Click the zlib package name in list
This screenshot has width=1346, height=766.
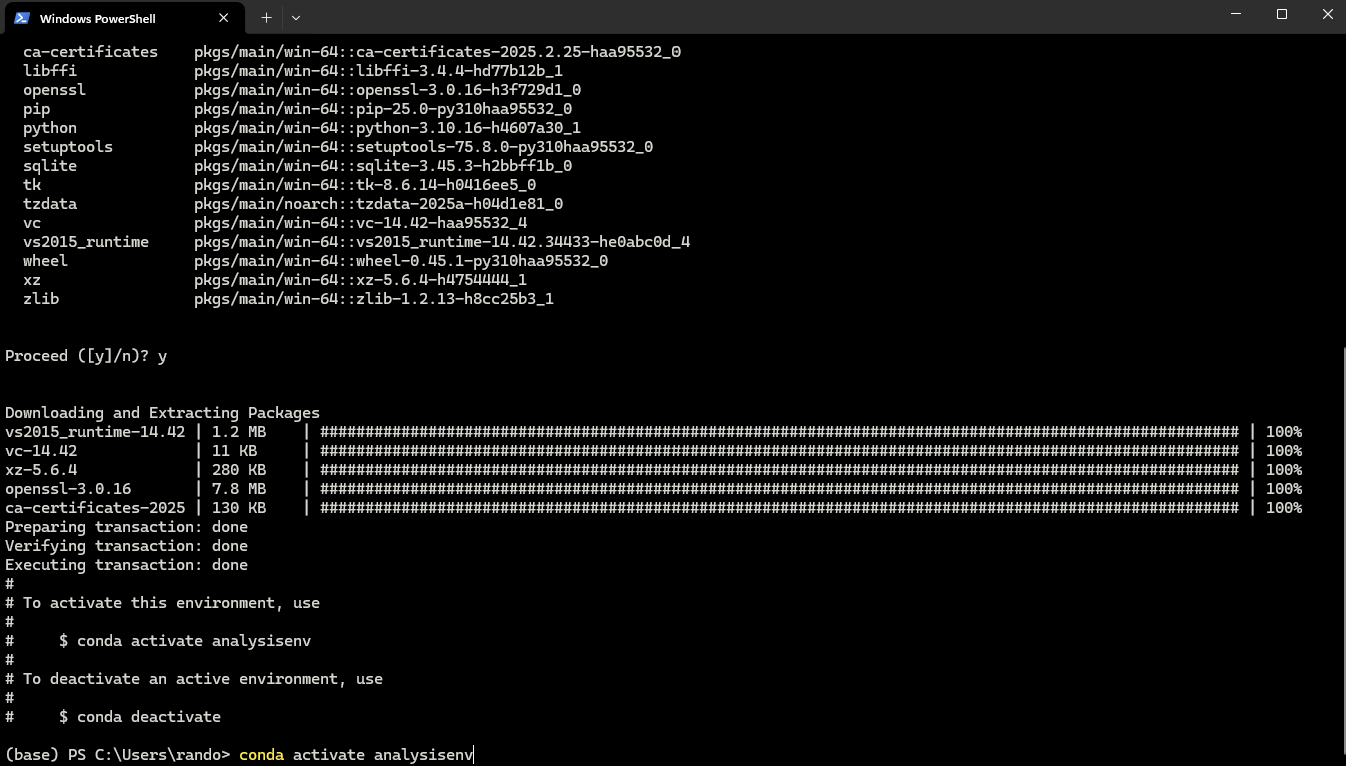(41, 299)
